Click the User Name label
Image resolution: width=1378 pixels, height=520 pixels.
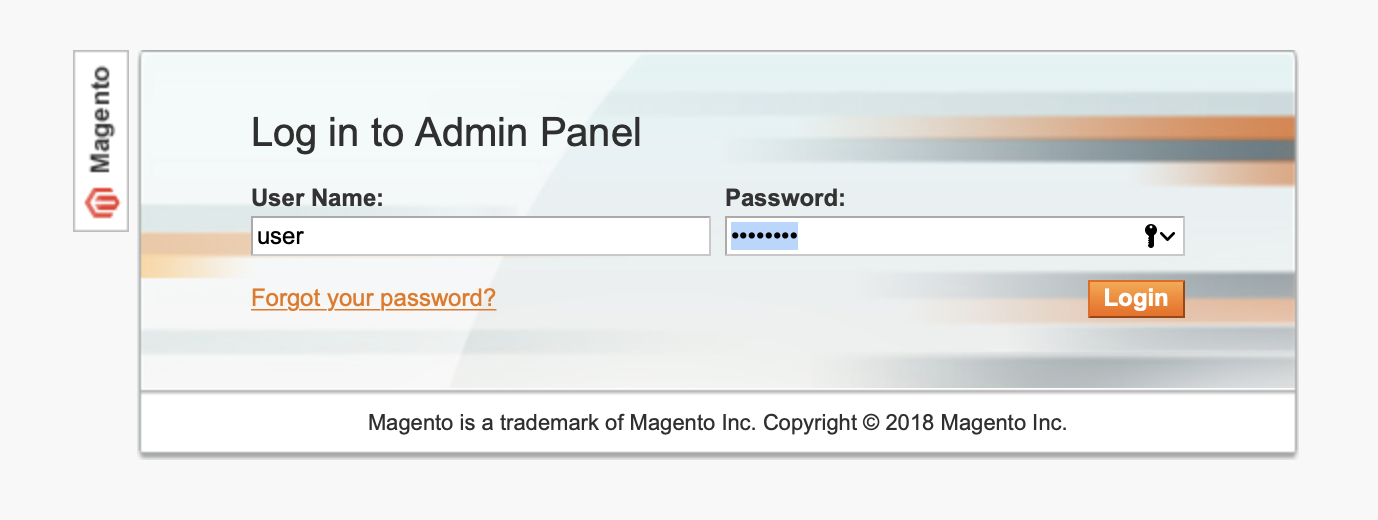pyautogui.click(x=317, y=198)
